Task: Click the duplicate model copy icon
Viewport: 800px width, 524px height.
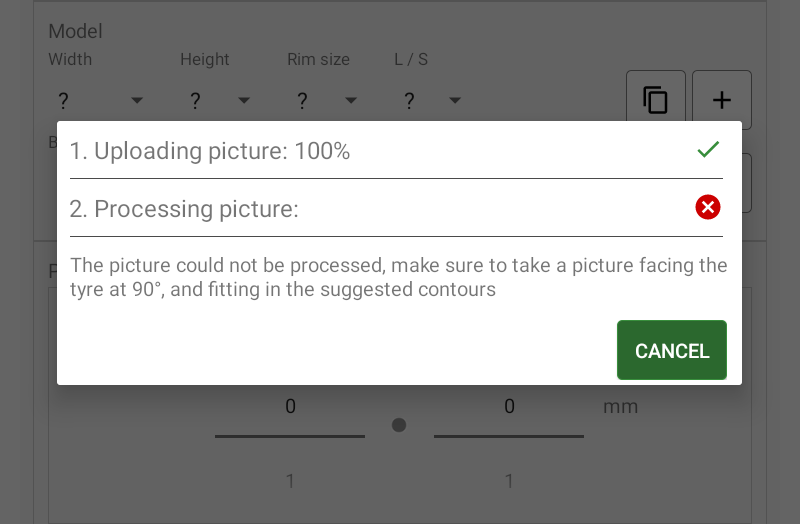Action: pos(656,100)
